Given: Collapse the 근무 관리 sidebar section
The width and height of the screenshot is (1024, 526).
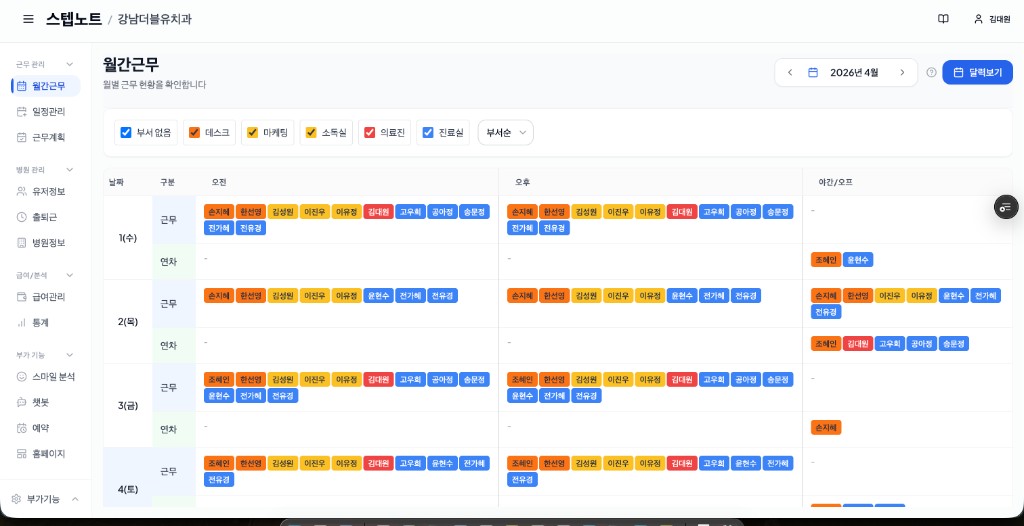Looking at the screenshot, I should [x=44, y=64].
